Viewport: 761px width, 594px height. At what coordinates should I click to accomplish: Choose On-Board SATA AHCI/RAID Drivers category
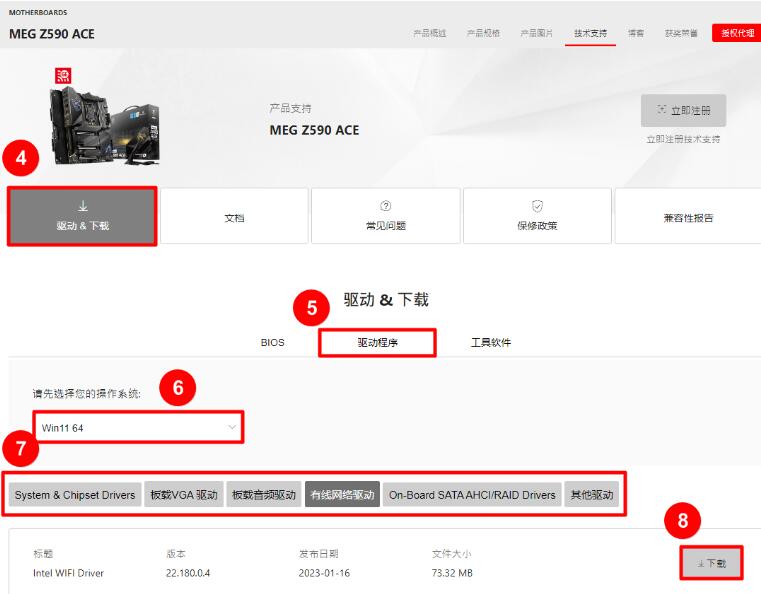tap(472, 495)
